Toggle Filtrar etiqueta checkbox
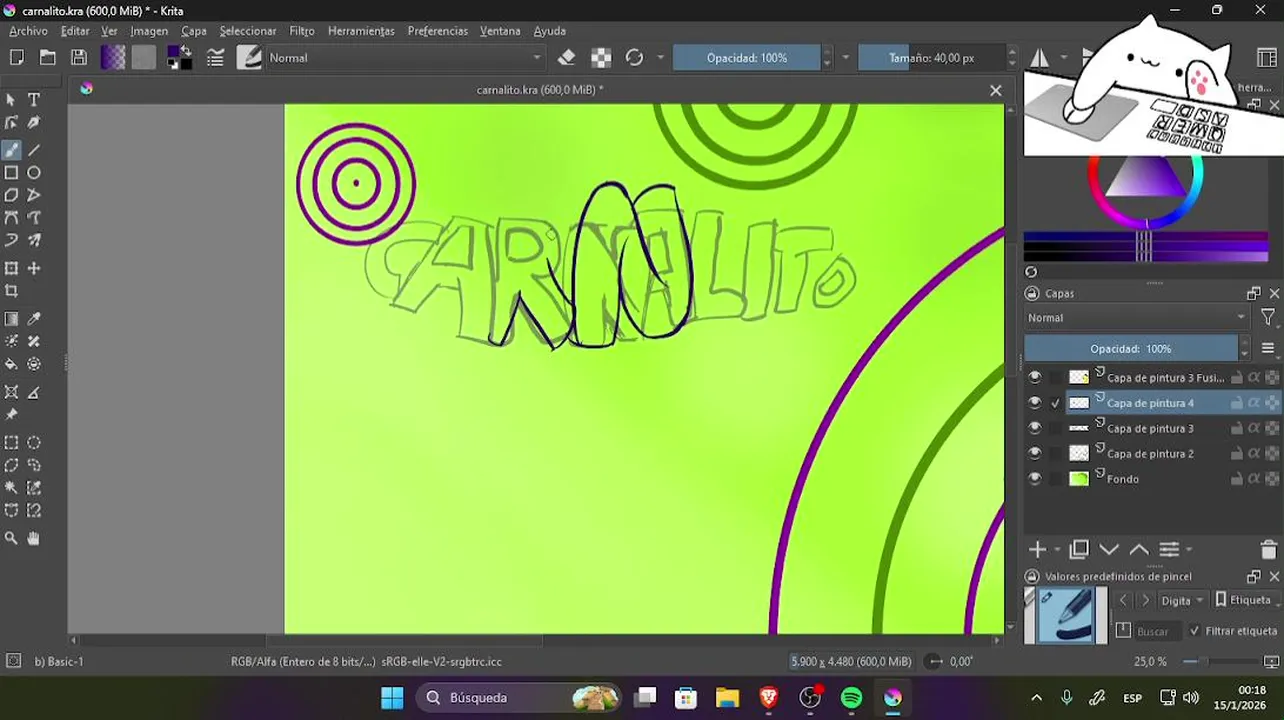This screenshot has width=1284, height=720. pyautogui.click(x=1194, y=631)
